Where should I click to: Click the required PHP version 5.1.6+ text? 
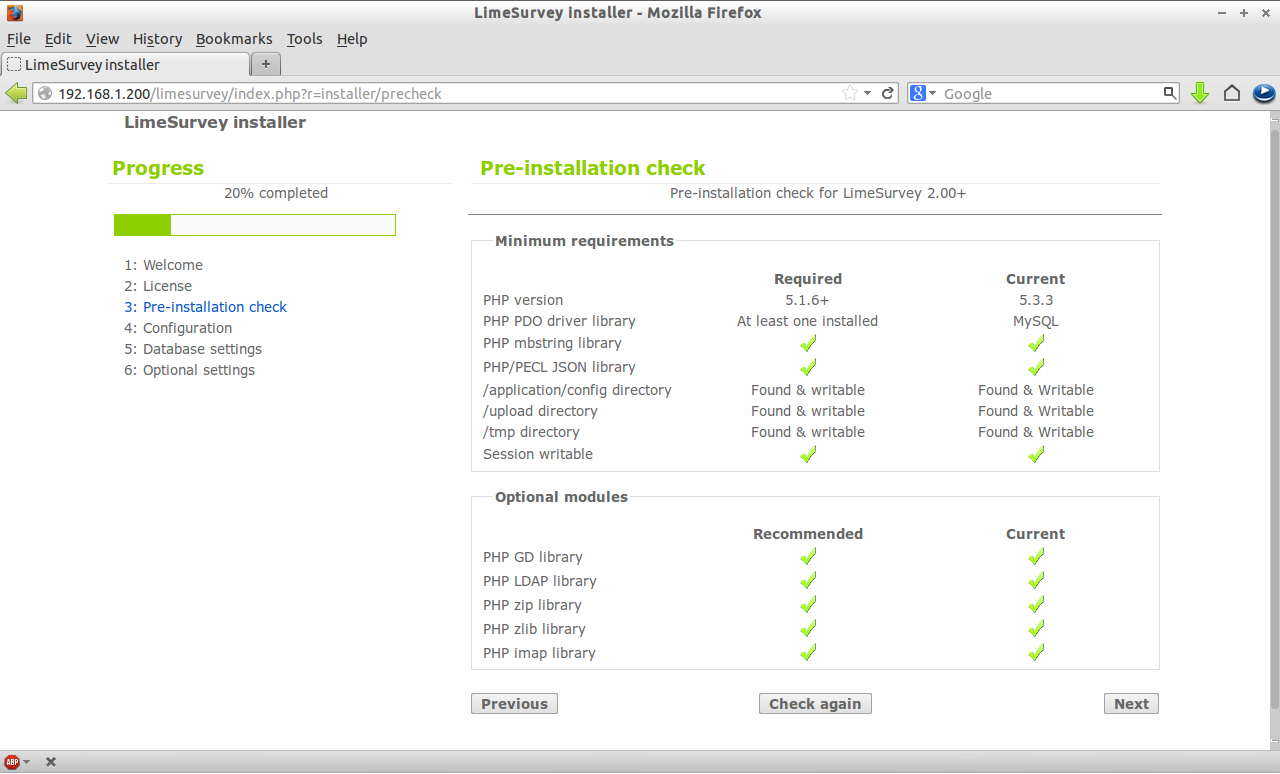tap(808, 300)
